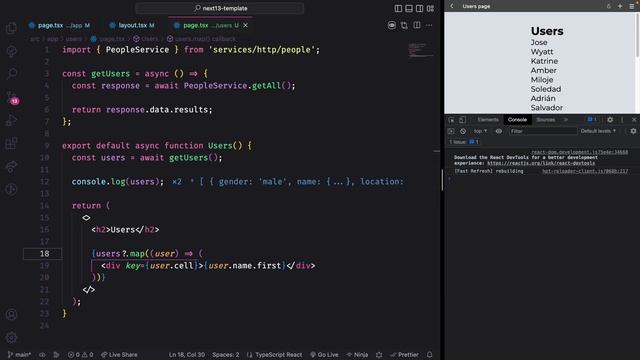Click the console Filter input
This screenshot has height=360, width=640.
543,131
